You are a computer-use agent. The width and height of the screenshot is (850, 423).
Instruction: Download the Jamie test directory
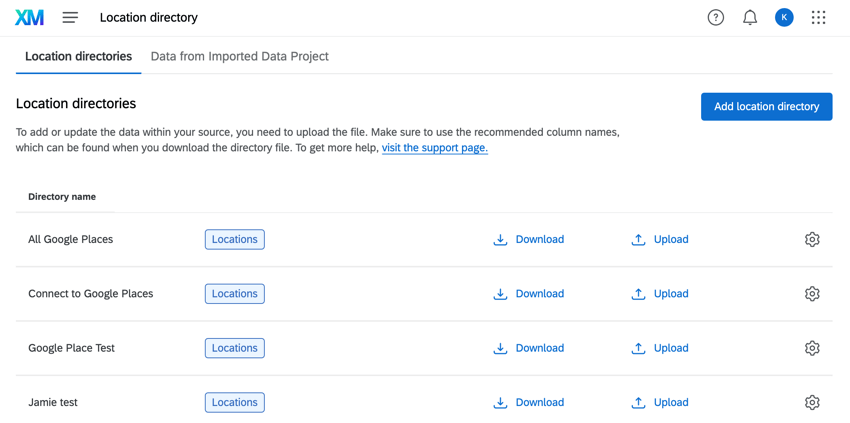[529, 402]
